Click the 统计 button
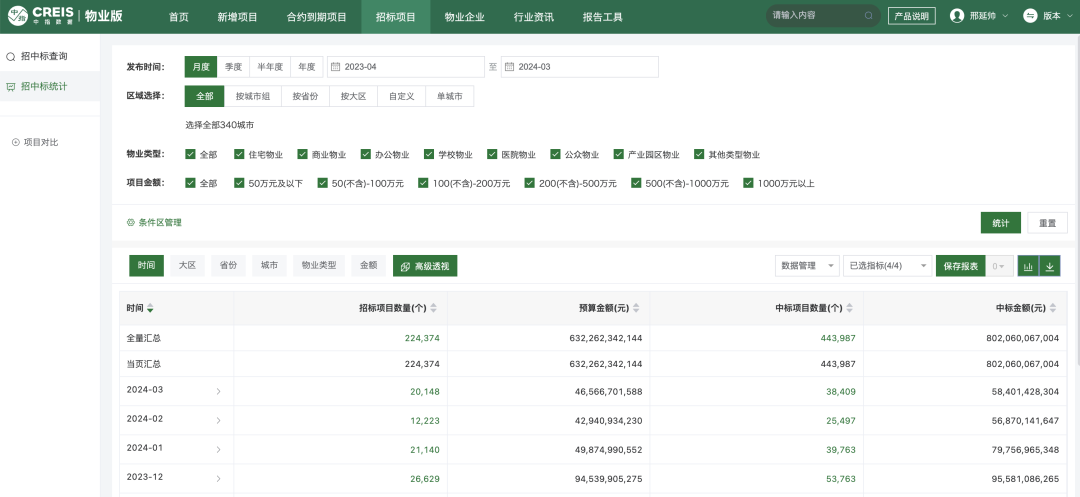 tap(1000, 223)
